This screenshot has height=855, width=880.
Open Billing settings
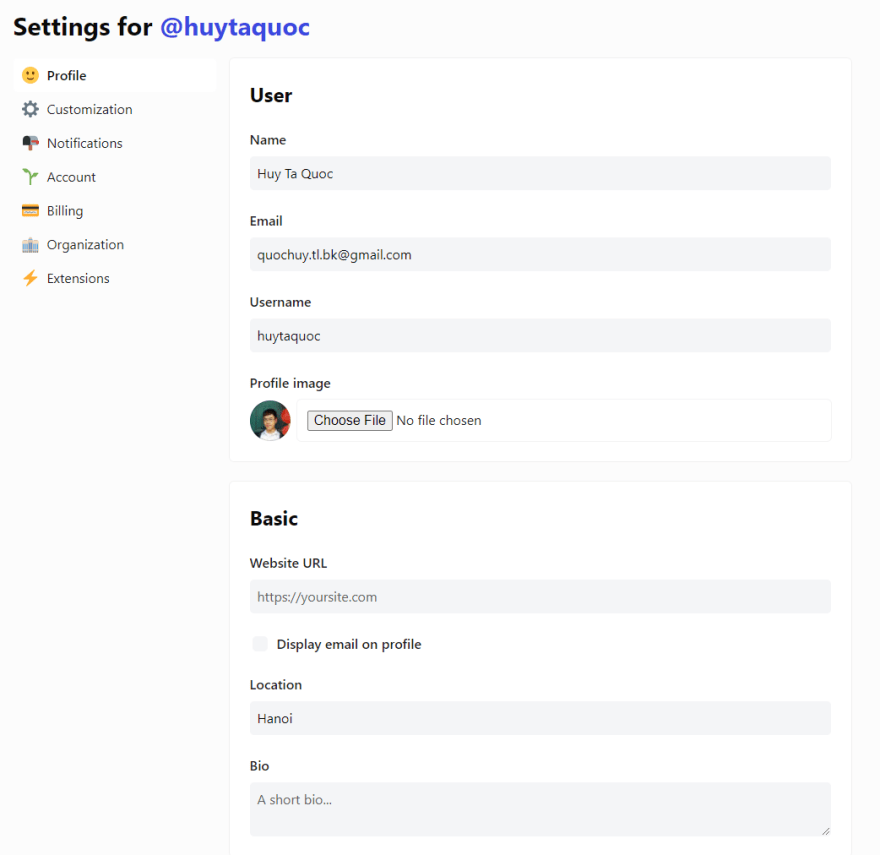115,211
